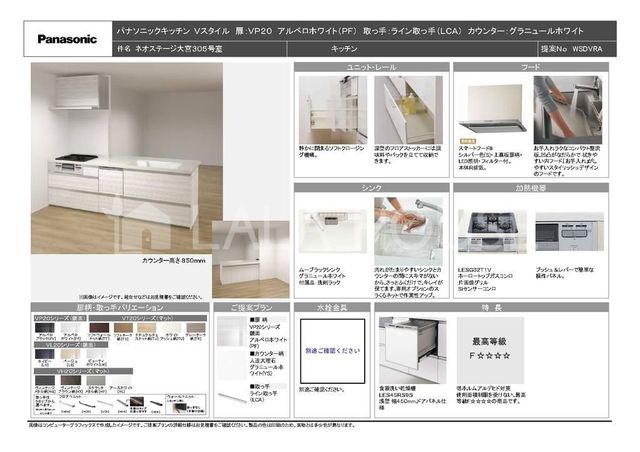Image resolution: width=640 pixels, height=452 pixels.
Task: Pick the Earth White matte swatch
Action: click(121, 381)
